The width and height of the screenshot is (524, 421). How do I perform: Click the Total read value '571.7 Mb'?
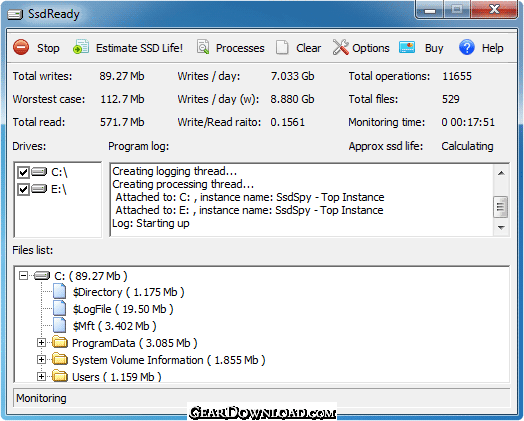[x=122, y=122]
